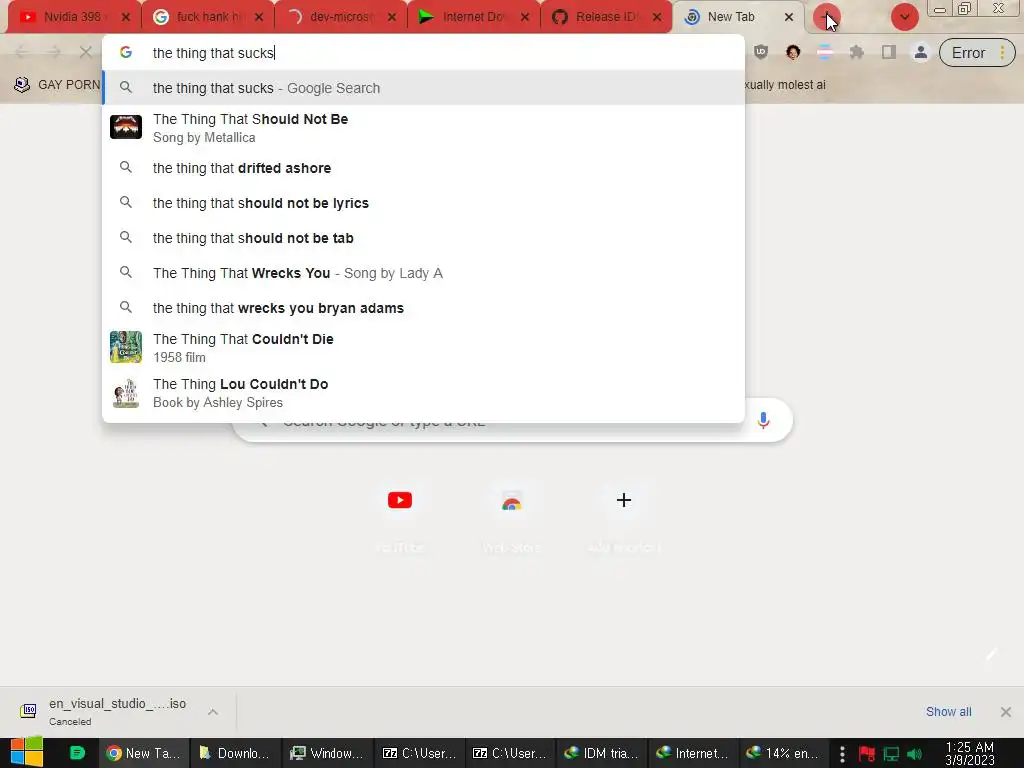Click Show all downloads link
The height and width of the screenshot is (768, 1024).
click(948, 711)
